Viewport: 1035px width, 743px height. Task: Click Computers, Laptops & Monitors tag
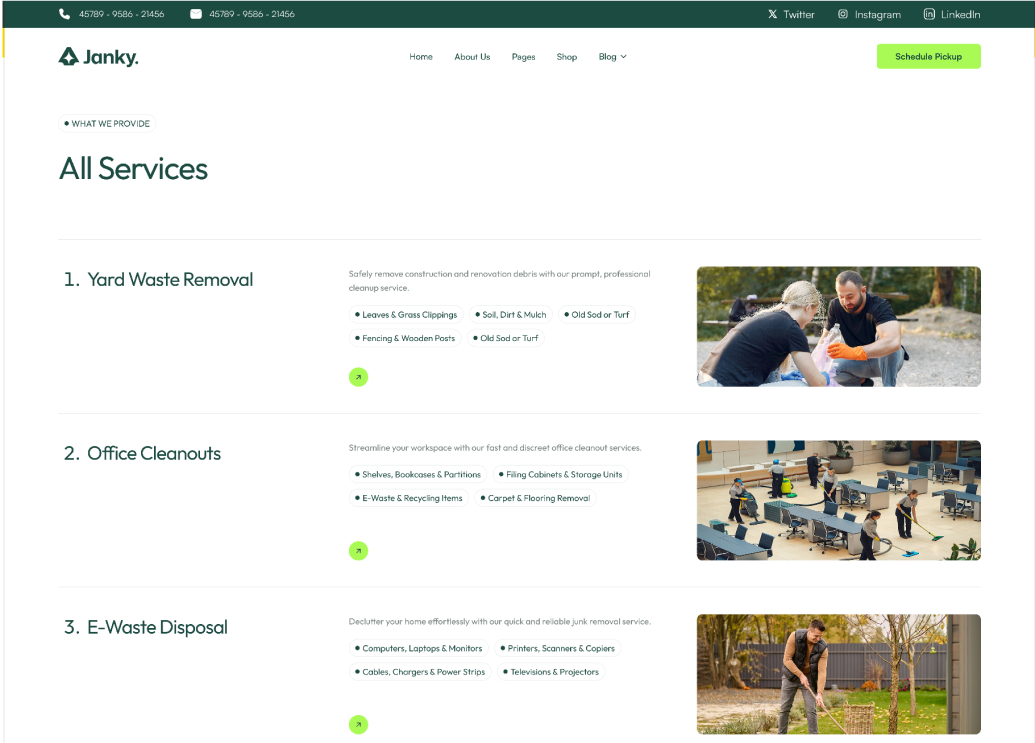(x=418, y=649)
